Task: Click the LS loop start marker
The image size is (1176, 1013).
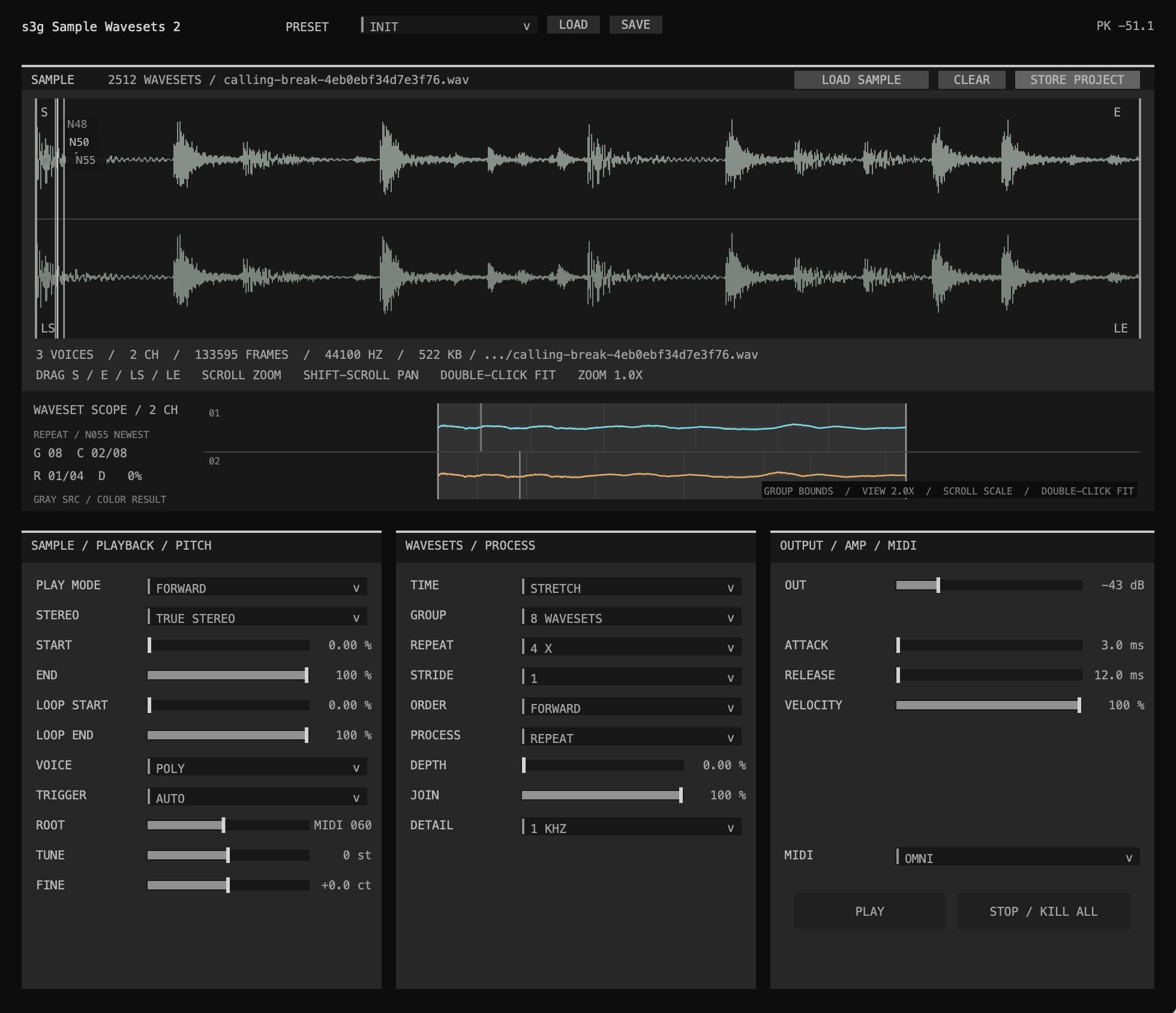Action: coord(47,328)
